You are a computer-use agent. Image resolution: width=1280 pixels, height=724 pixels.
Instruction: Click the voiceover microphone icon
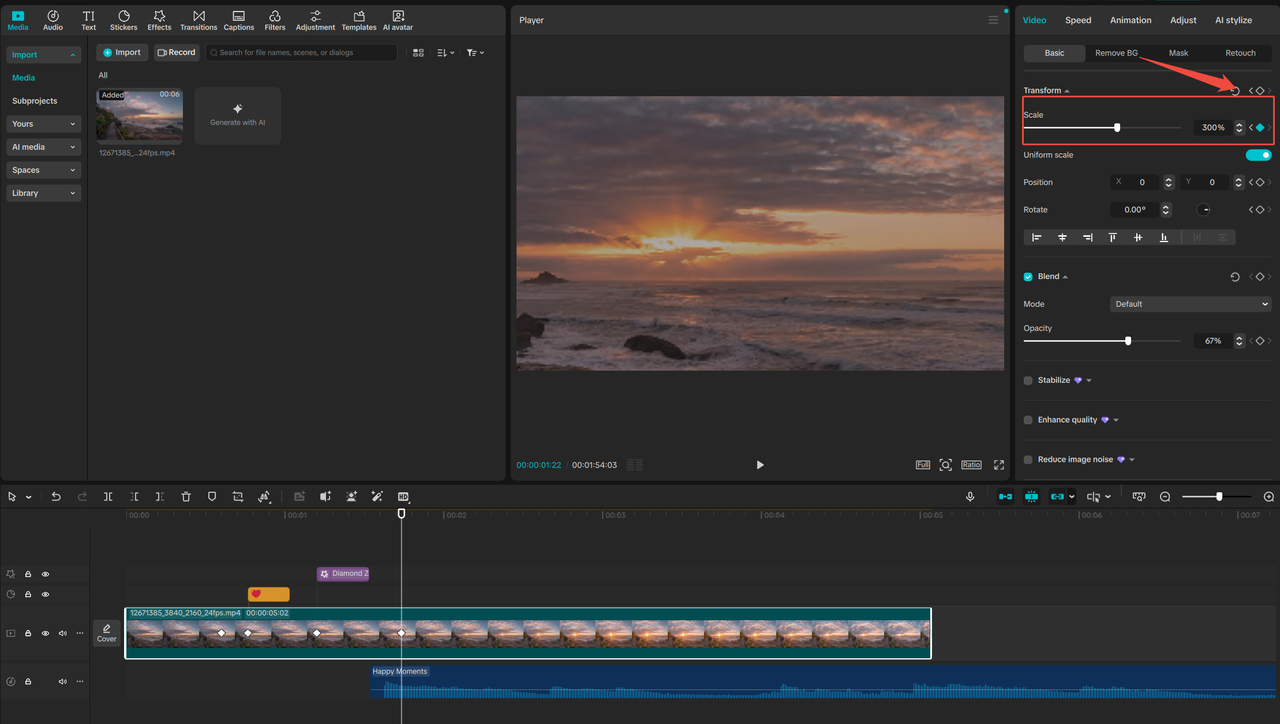point(969,496)
